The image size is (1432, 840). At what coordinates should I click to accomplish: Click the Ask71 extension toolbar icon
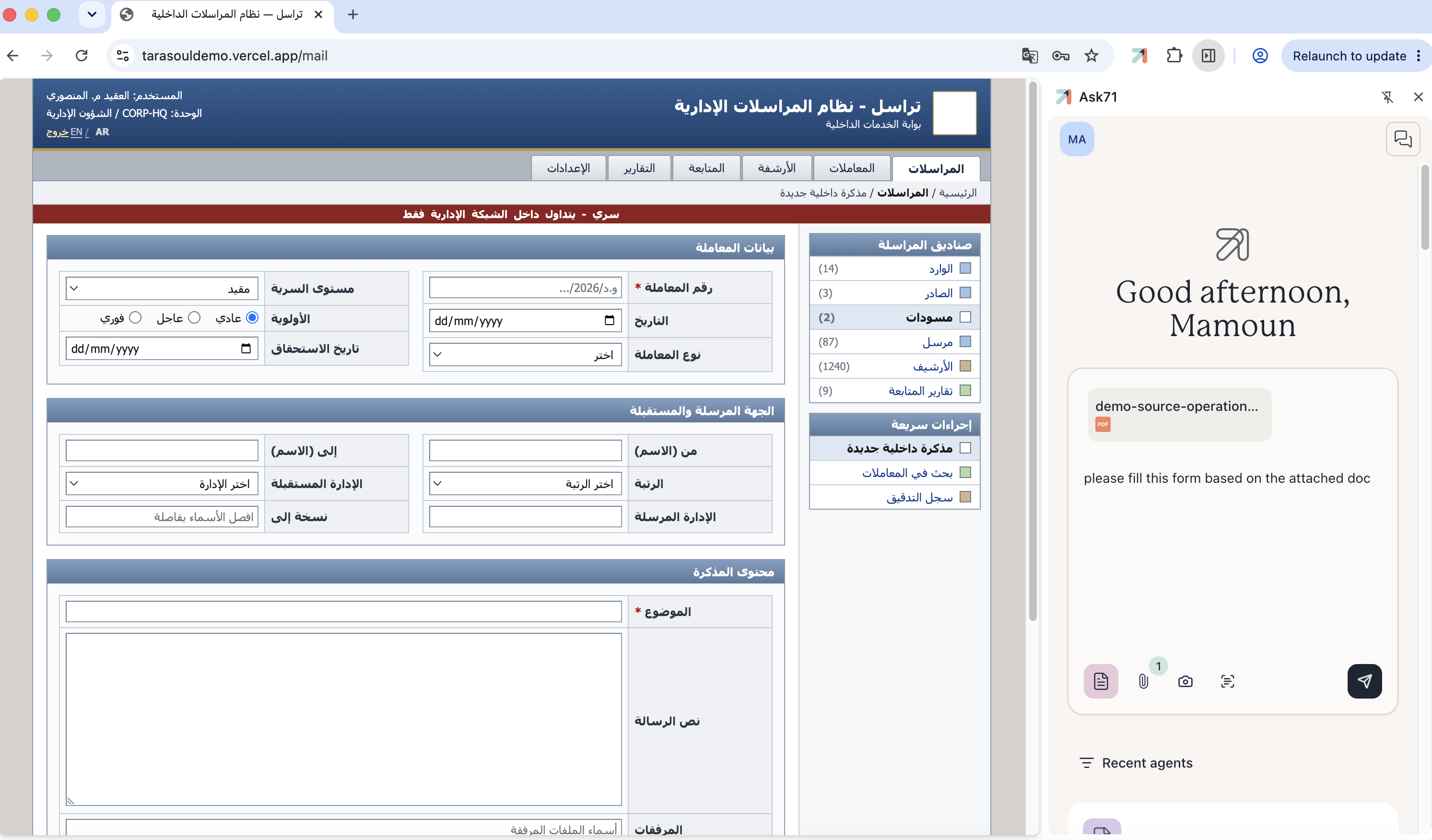(1139, 56)
